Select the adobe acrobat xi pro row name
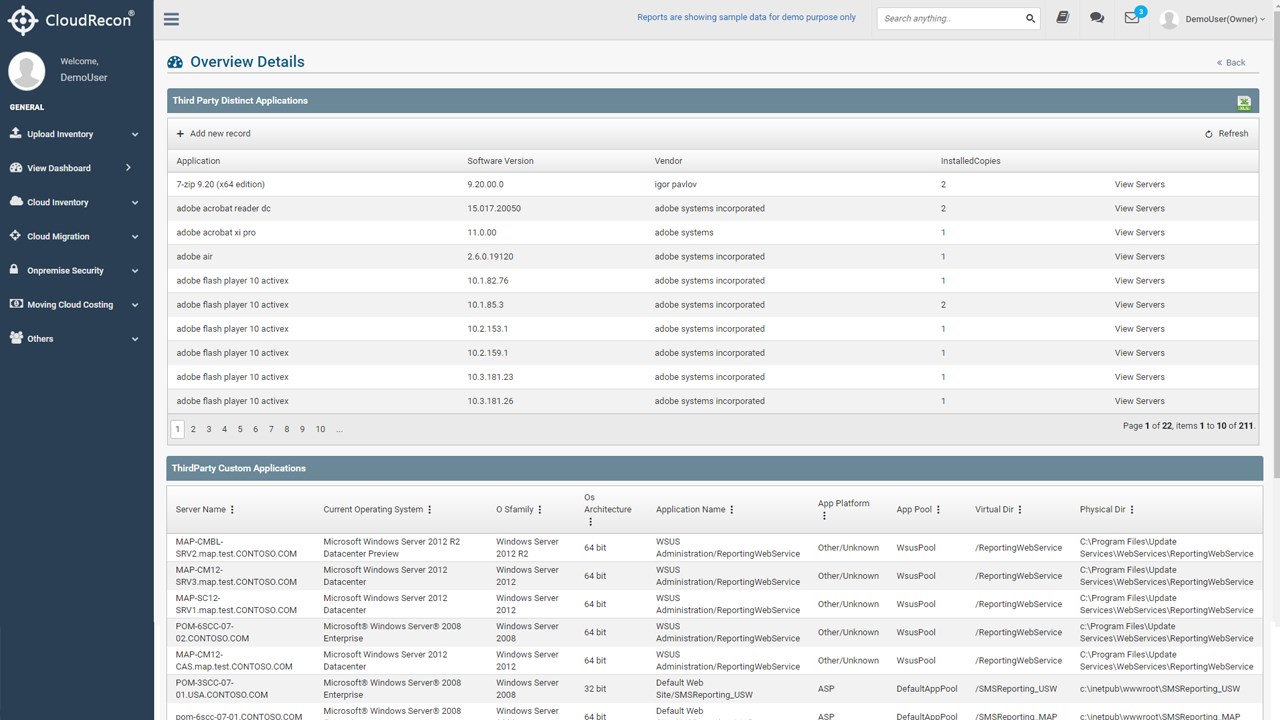 click(216, 233)
